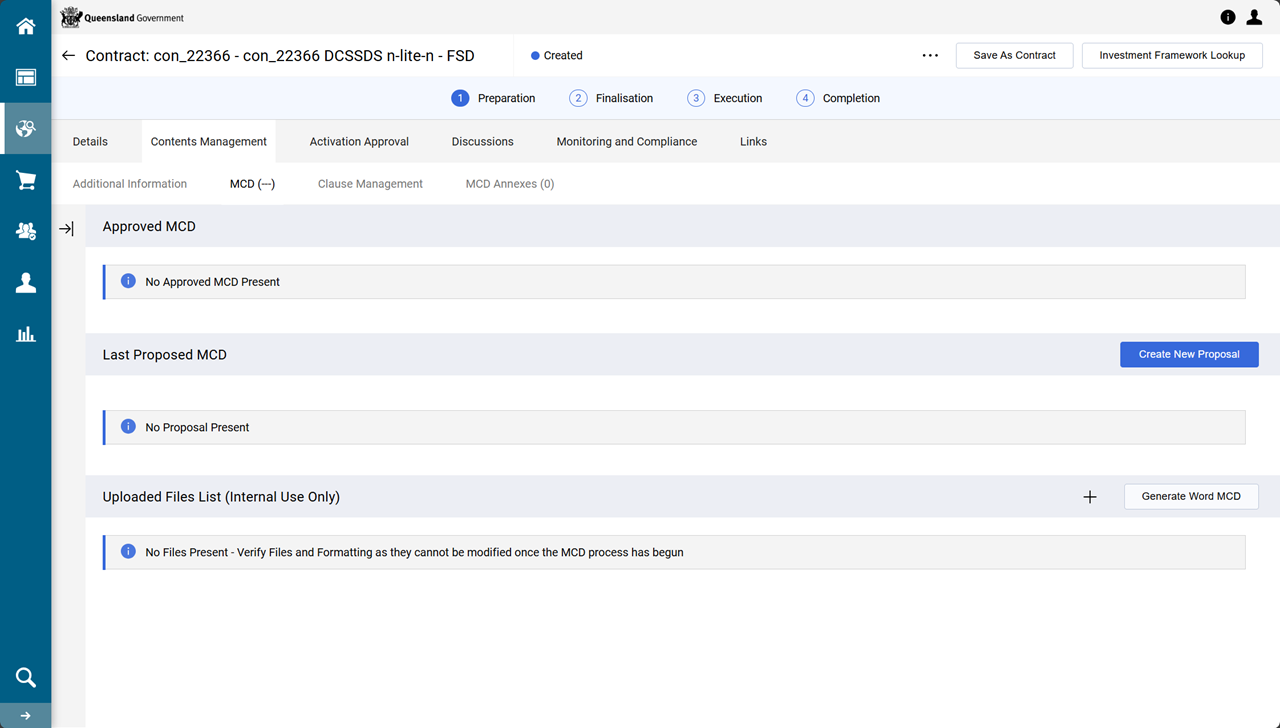Expand the left sidebar with bottom arrow

26,716
